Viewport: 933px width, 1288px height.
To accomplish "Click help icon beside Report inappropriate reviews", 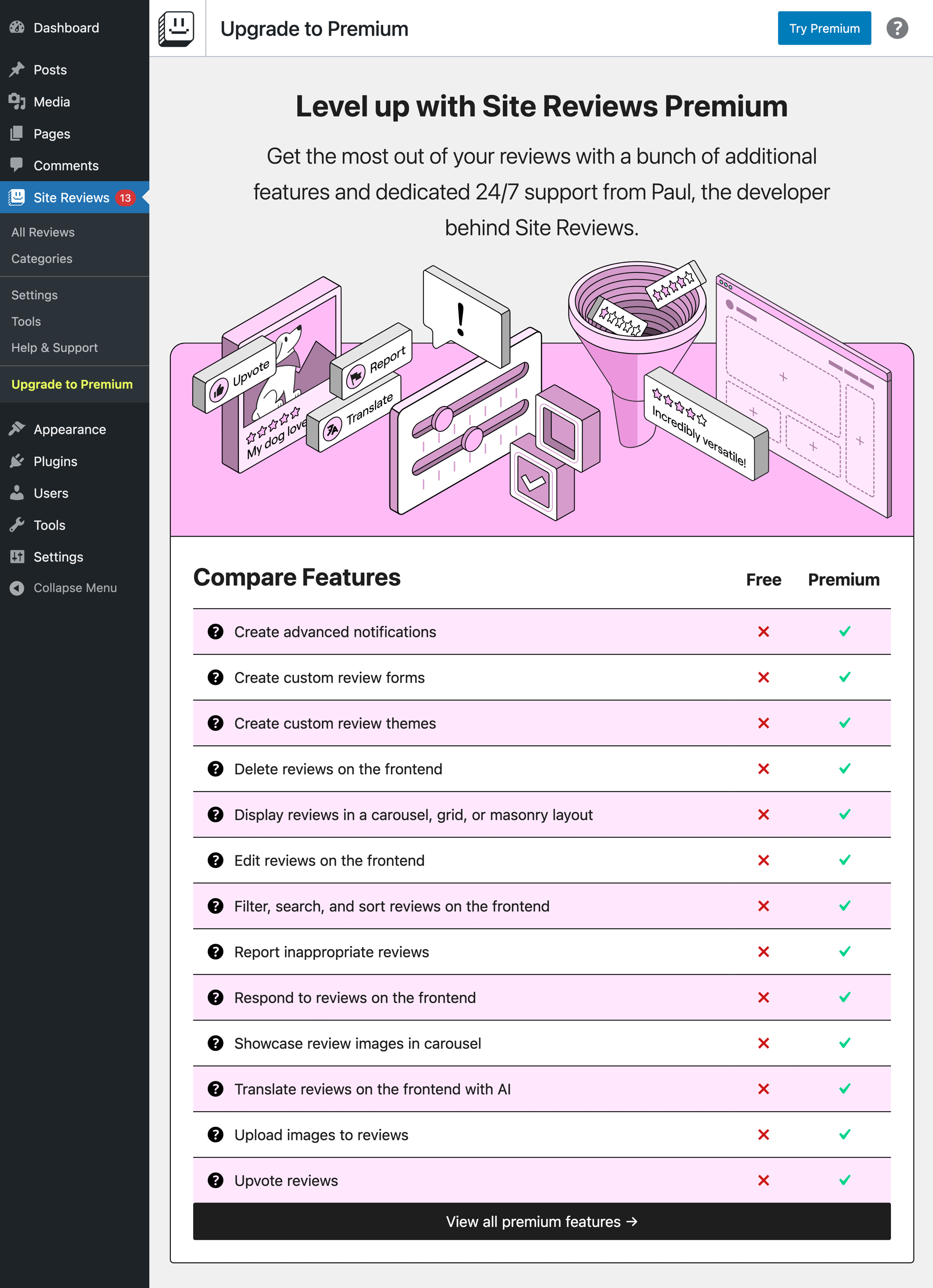I will tap(215, 951).
